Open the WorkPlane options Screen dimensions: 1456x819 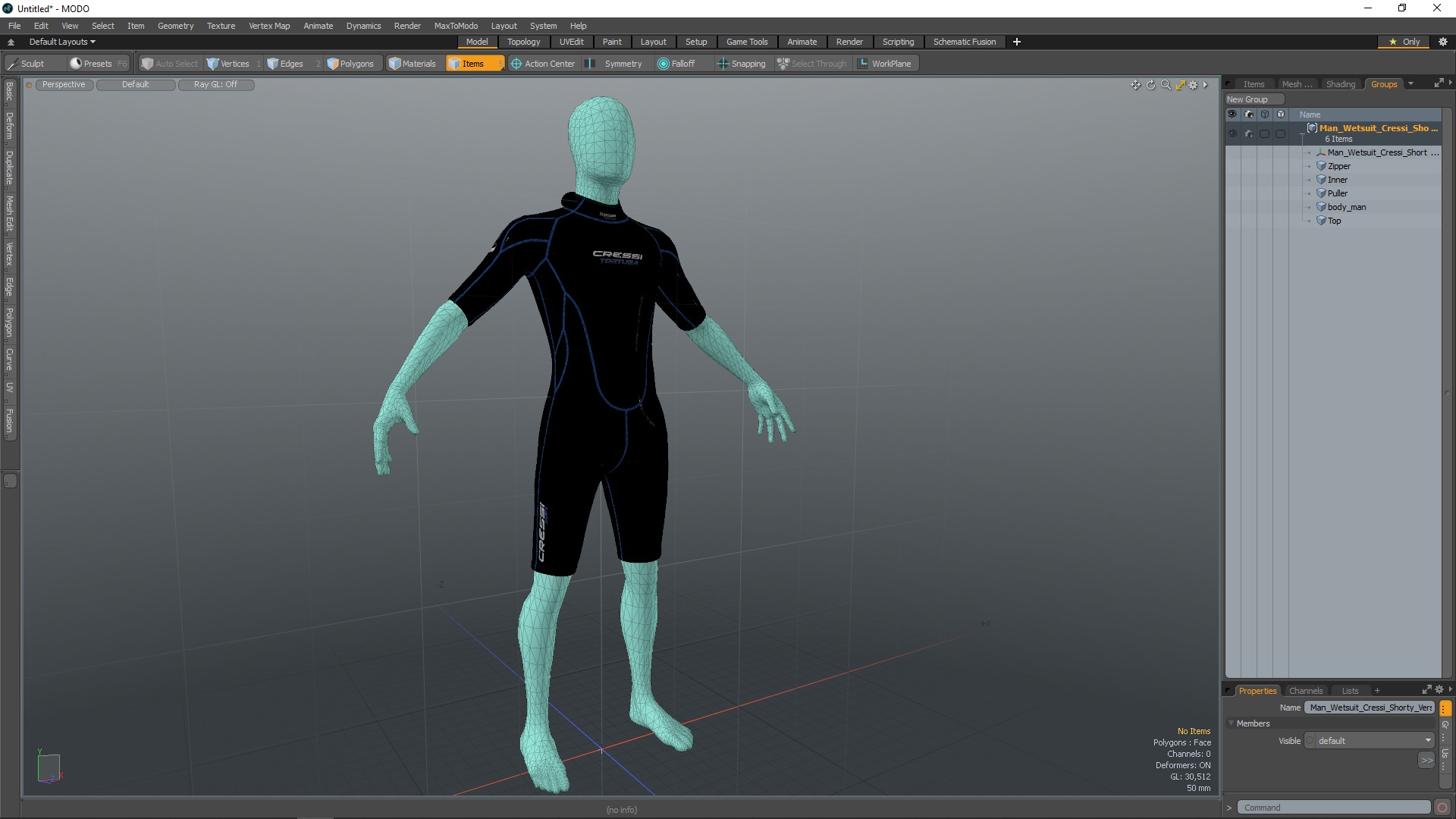coord(885,64)
